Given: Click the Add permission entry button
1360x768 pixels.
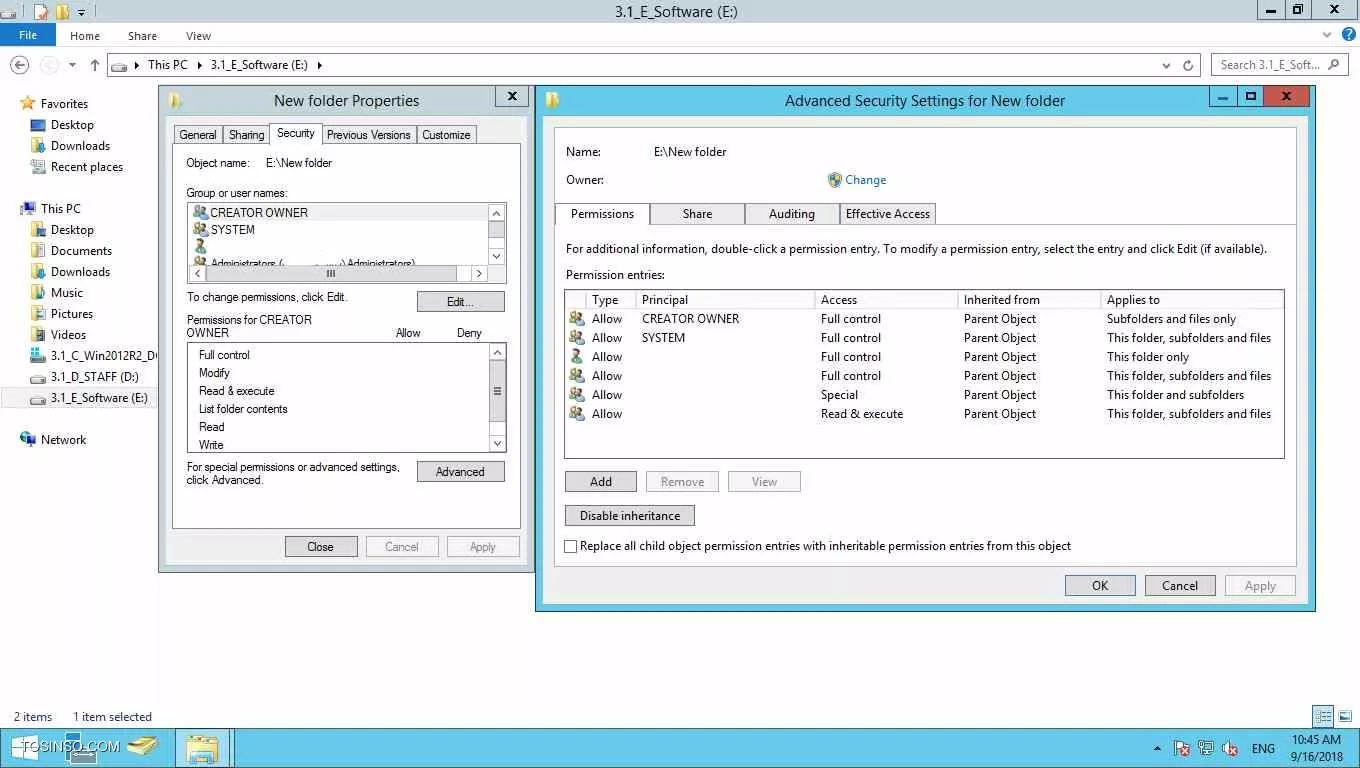Looking at the screenshot, I should click(x=601, y=482).
